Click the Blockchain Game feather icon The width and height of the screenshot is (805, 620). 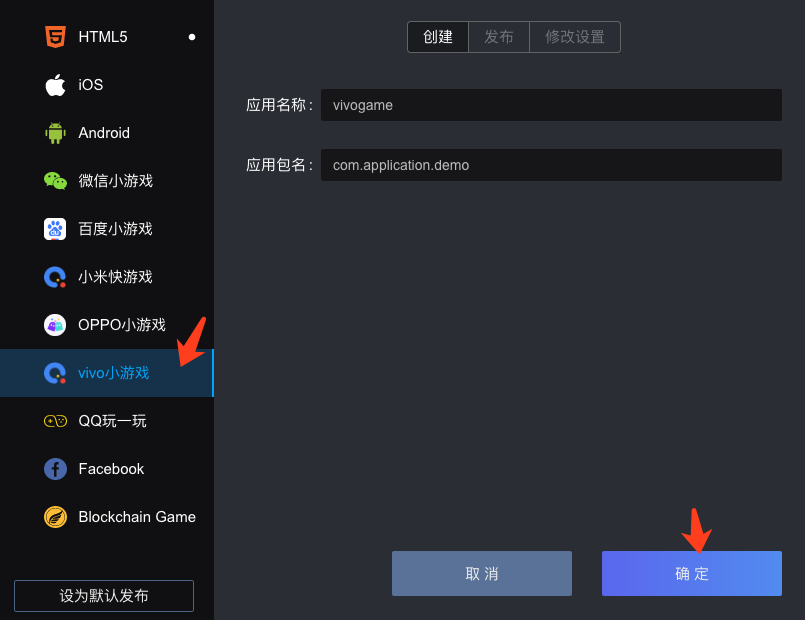(55, 517)
